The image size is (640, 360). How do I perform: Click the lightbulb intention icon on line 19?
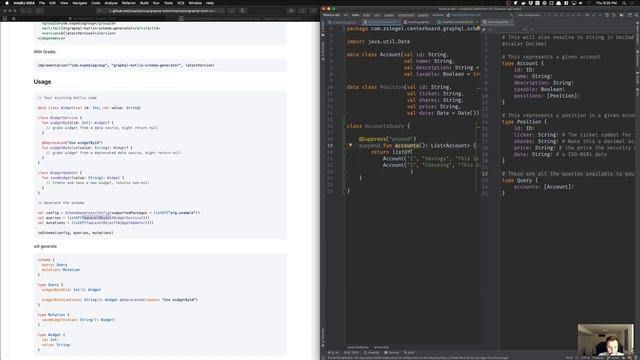pos(350,145)
